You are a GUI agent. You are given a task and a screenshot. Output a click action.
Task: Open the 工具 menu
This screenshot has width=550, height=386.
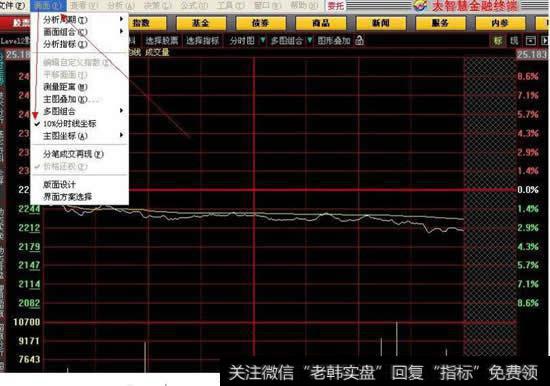click(x=231, y=5)
